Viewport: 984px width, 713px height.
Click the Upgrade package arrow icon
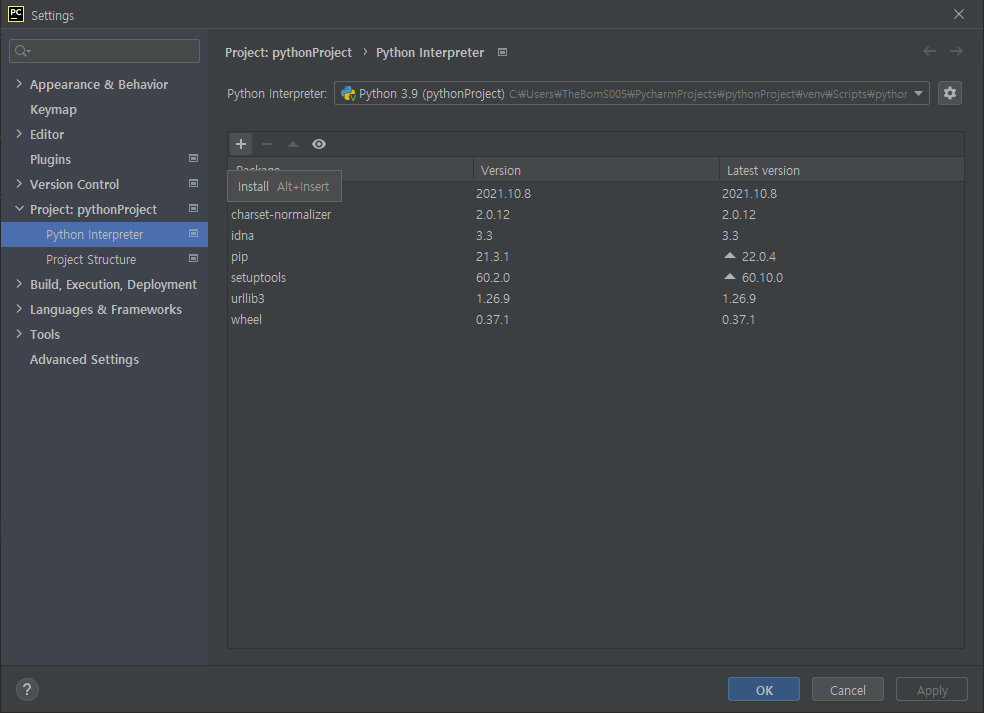292,144
